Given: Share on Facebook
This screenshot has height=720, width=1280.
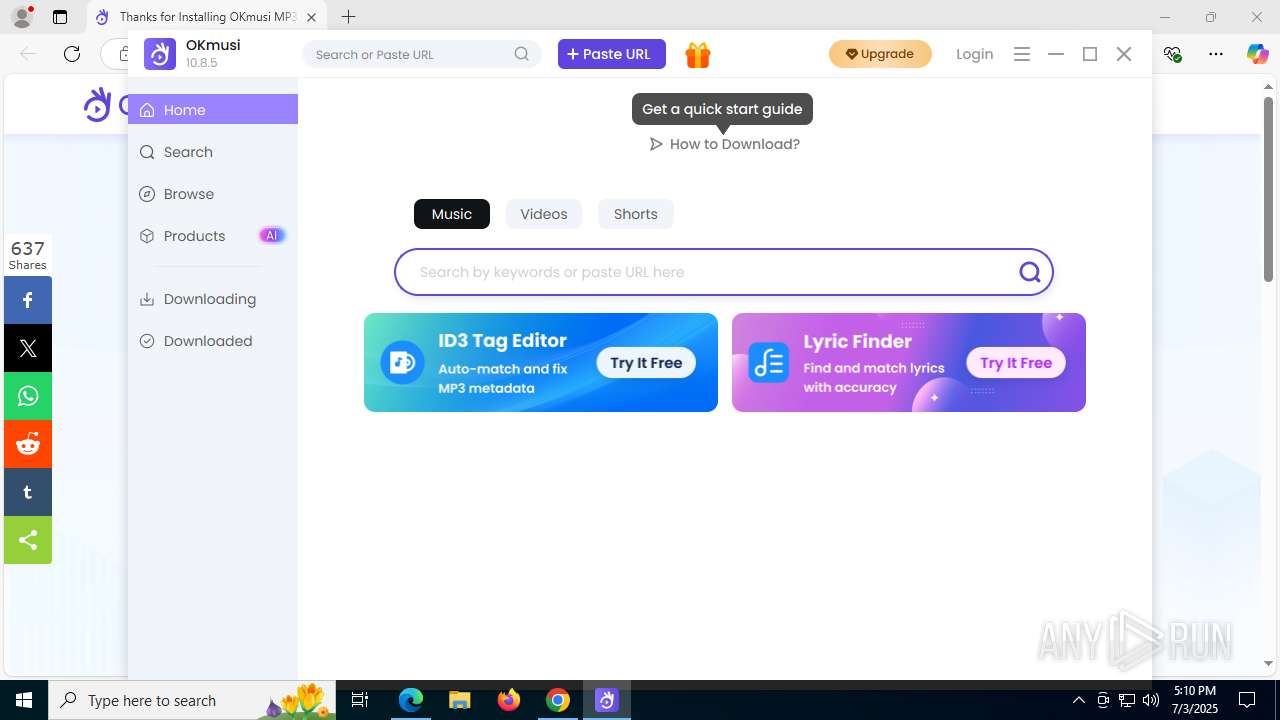Looking at the screenshot, I should [x=28, y=300].
